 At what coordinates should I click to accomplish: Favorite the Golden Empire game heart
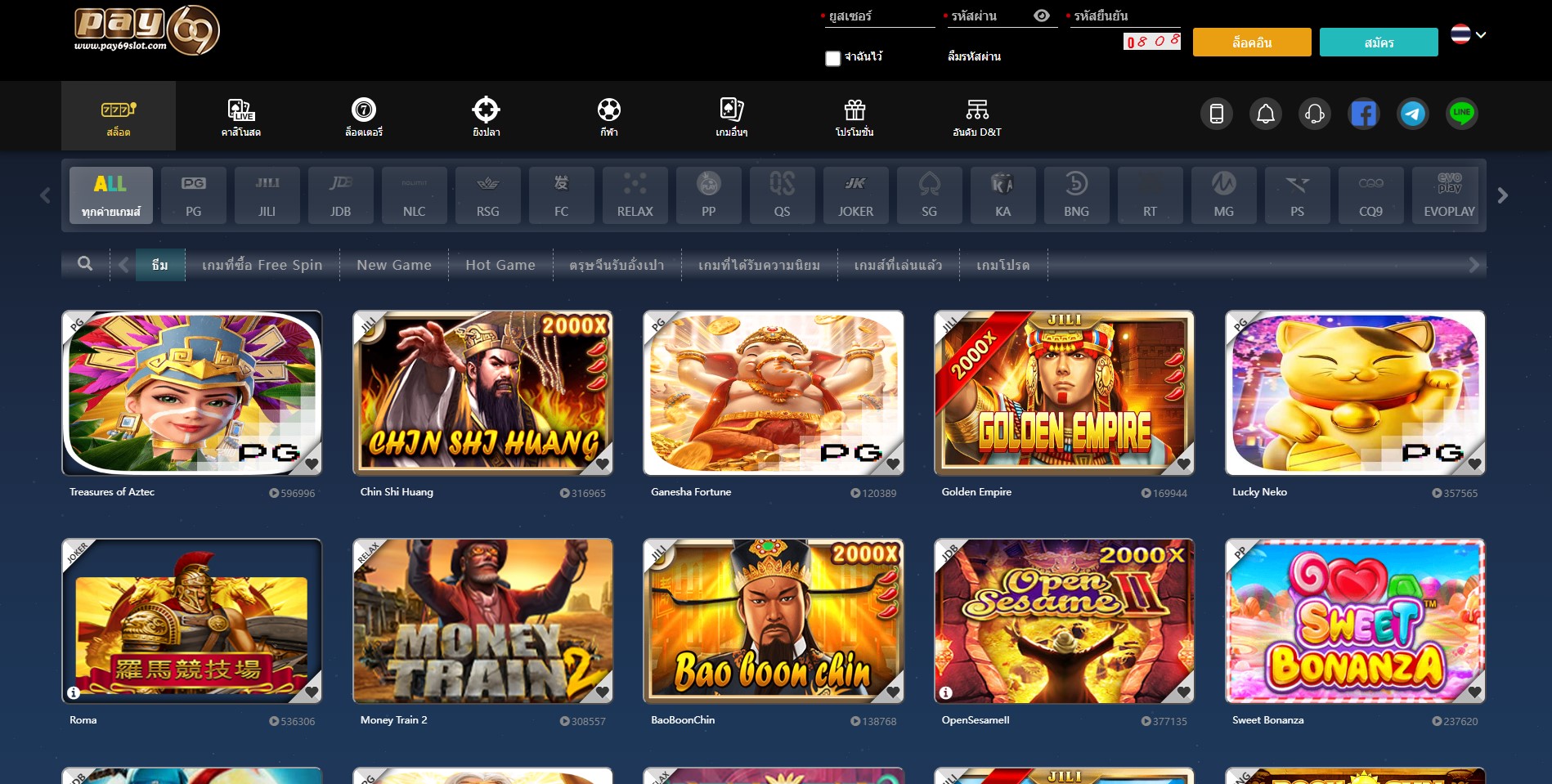pyautogui.click(x=1184, y=464)
